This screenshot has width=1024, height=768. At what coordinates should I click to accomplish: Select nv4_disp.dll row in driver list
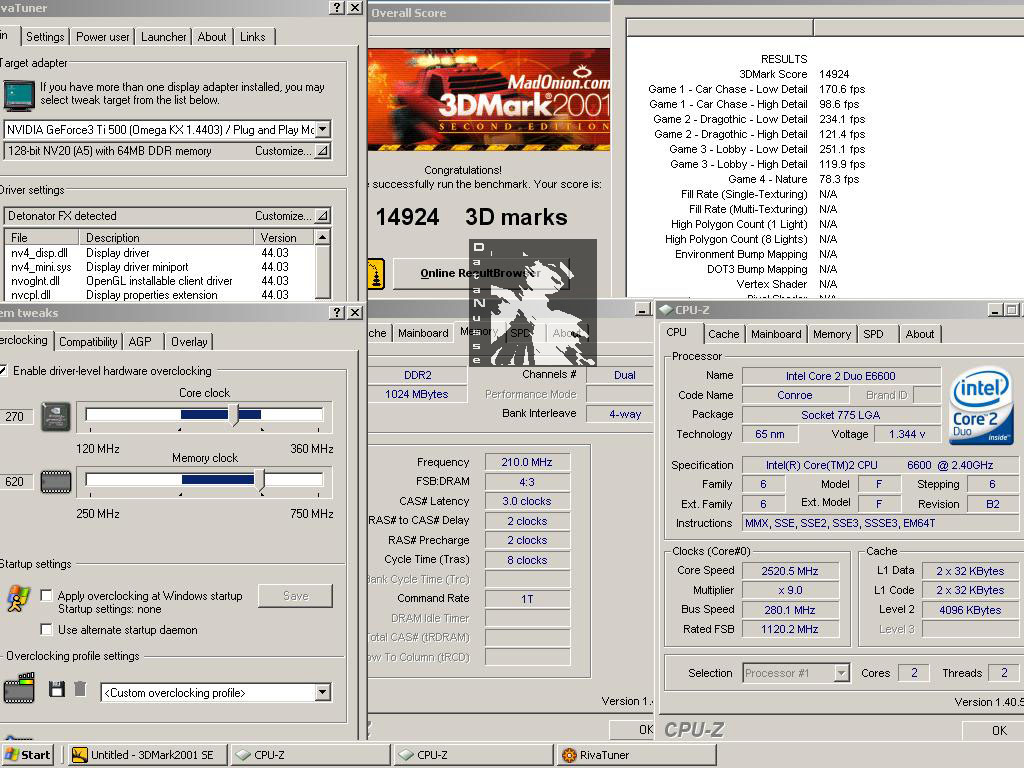tap(159, 253)
